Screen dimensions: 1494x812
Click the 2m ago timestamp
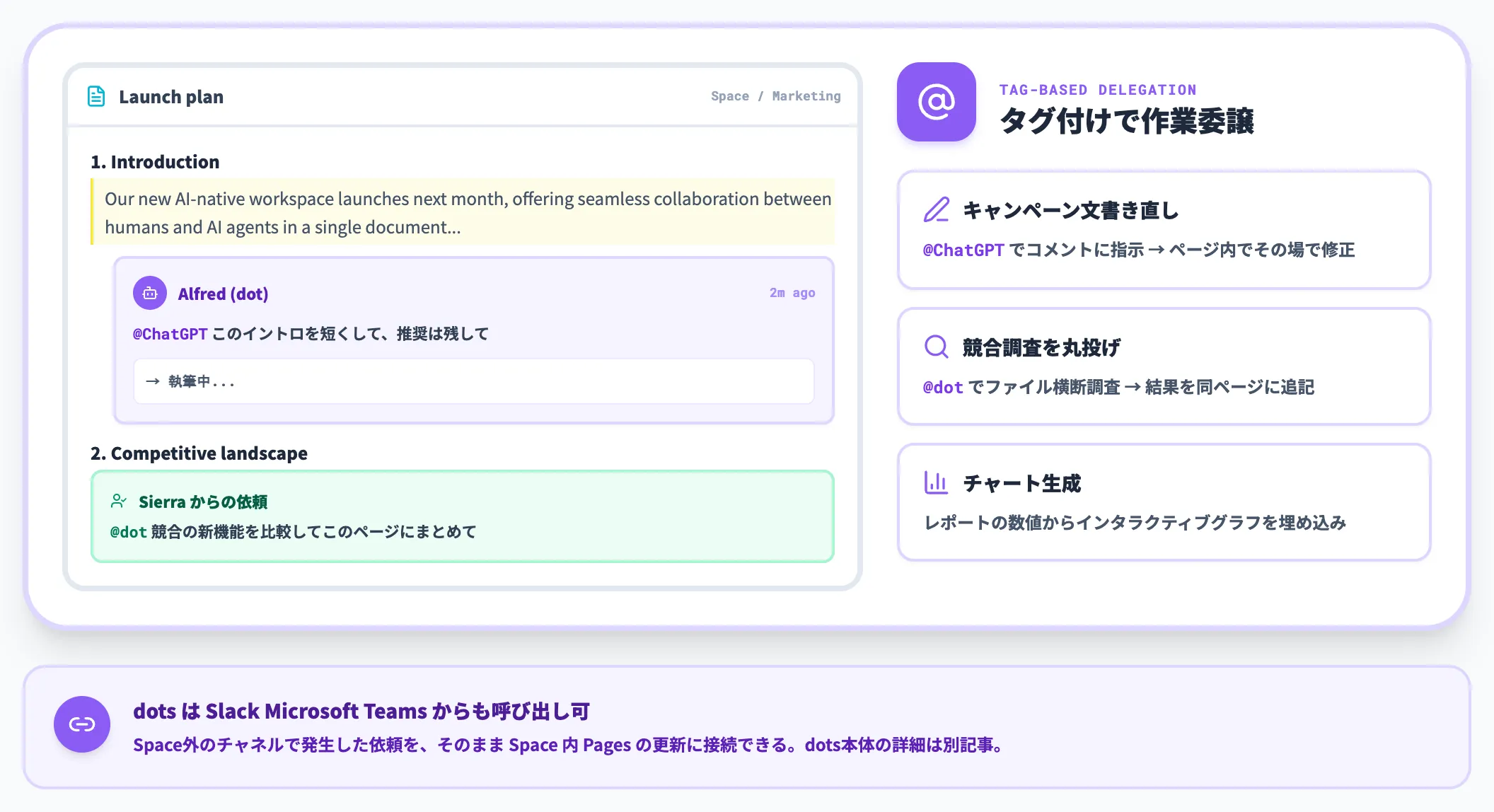coord(792,293)
